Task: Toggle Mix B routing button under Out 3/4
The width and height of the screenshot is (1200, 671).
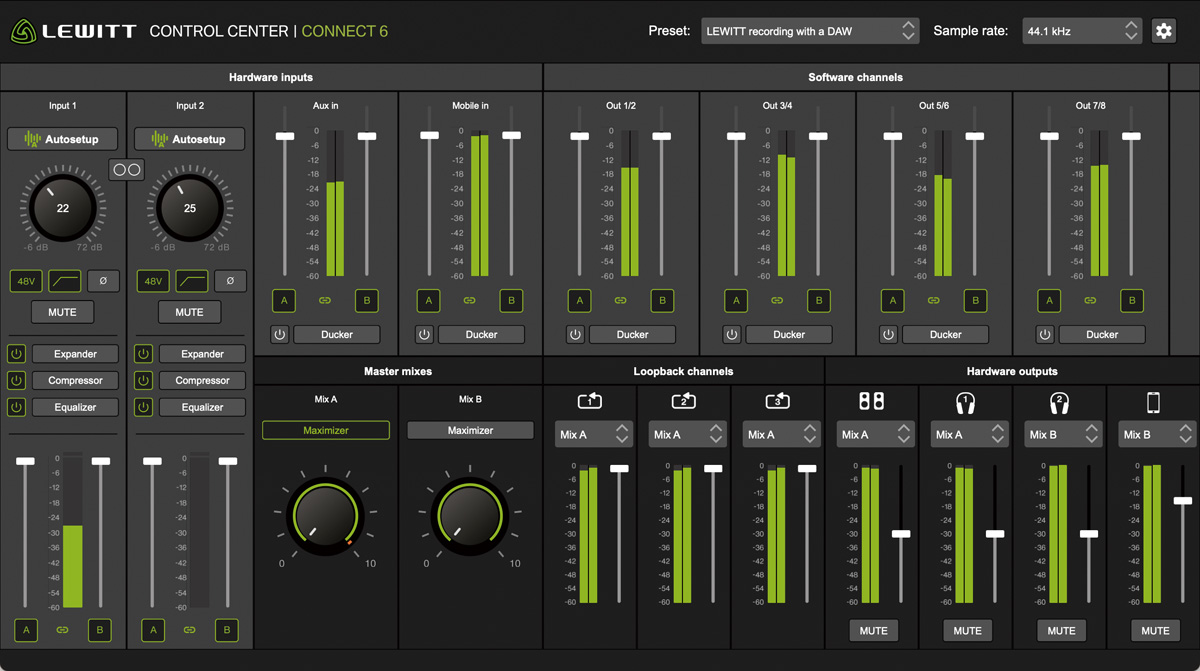Action: tap(818, 300)
